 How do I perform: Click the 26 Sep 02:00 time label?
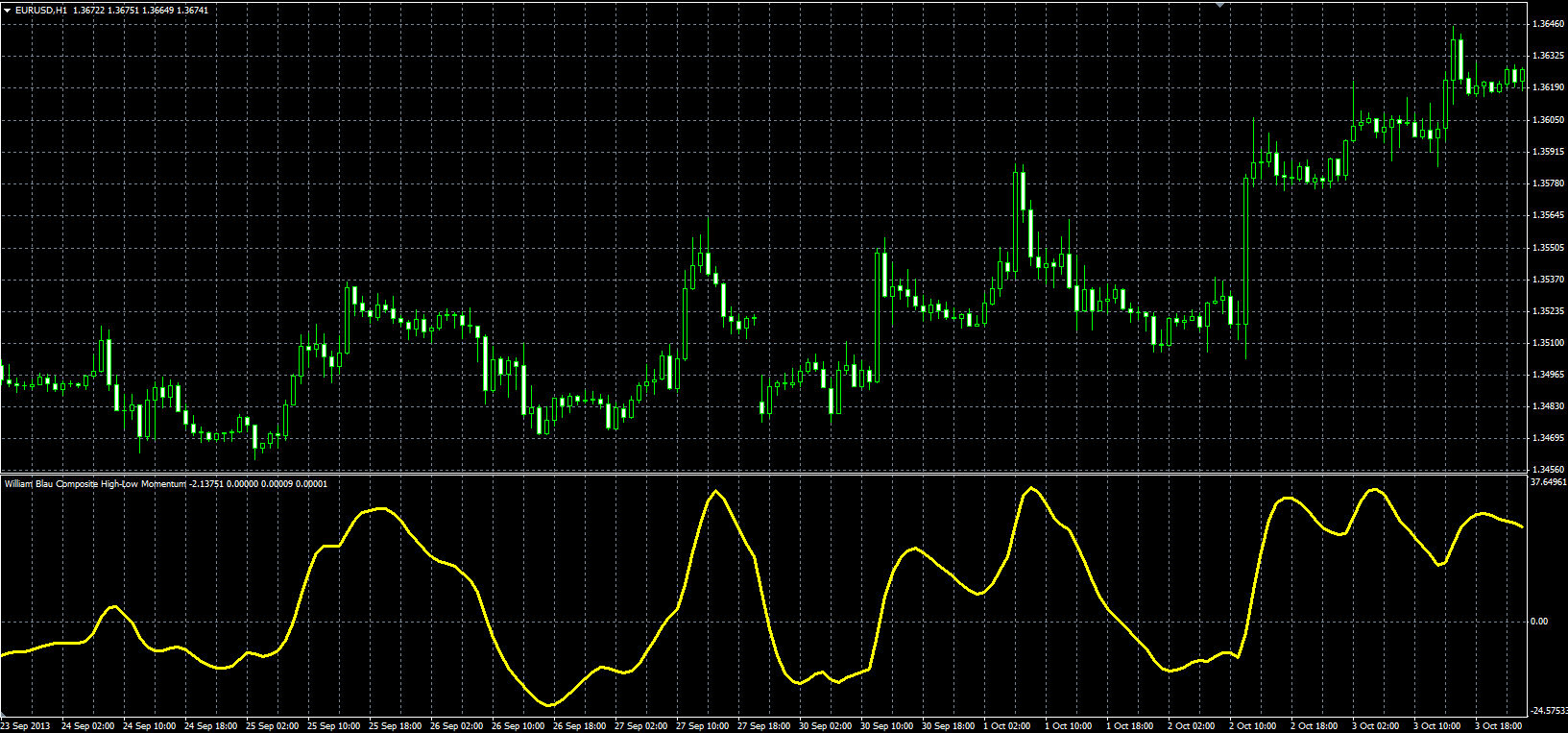(x=456, y=726)
